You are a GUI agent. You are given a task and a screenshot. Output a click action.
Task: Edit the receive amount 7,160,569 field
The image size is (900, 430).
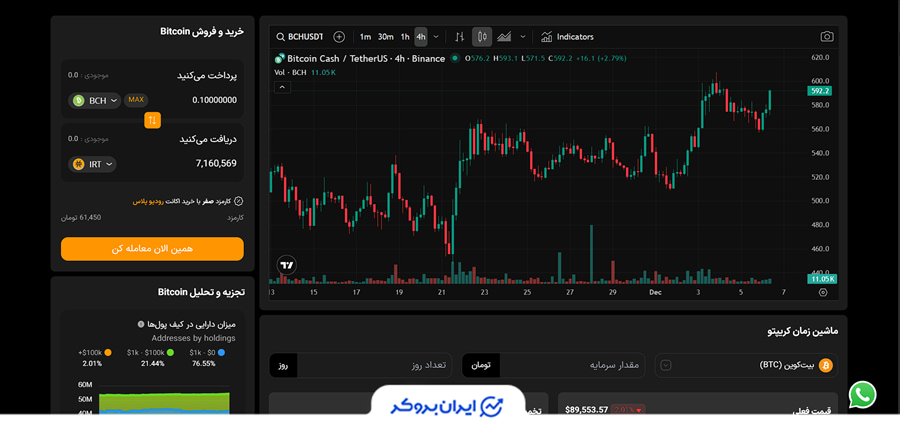[x=216, y=164]
